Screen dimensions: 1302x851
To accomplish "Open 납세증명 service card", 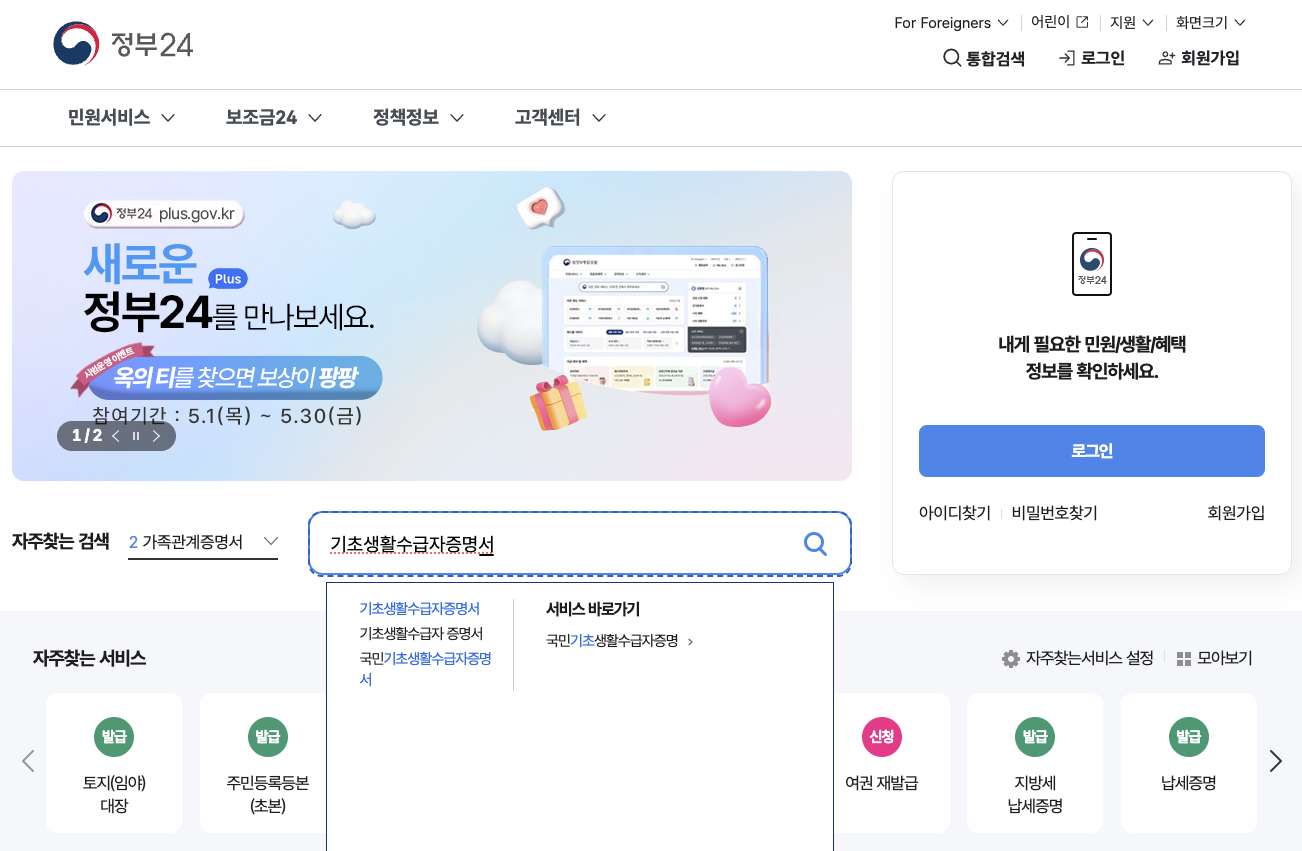I will tap(1189, 763).
